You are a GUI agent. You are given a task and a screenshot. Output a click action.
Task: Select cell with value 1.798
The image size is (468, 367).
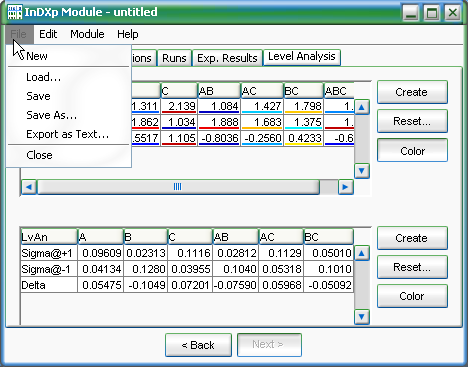(304, 106)
